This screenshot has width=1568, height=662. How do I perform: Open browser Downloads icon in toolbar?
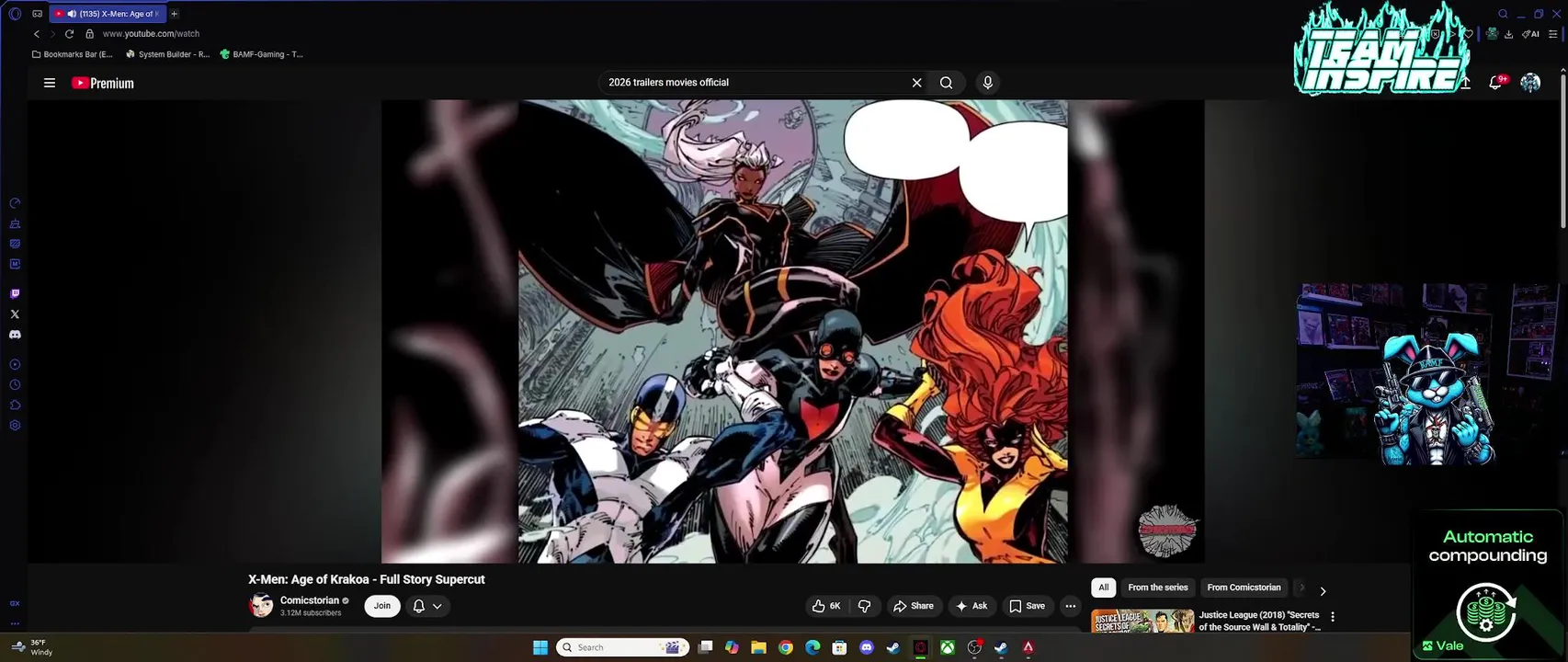click(x=1508, y=34)
